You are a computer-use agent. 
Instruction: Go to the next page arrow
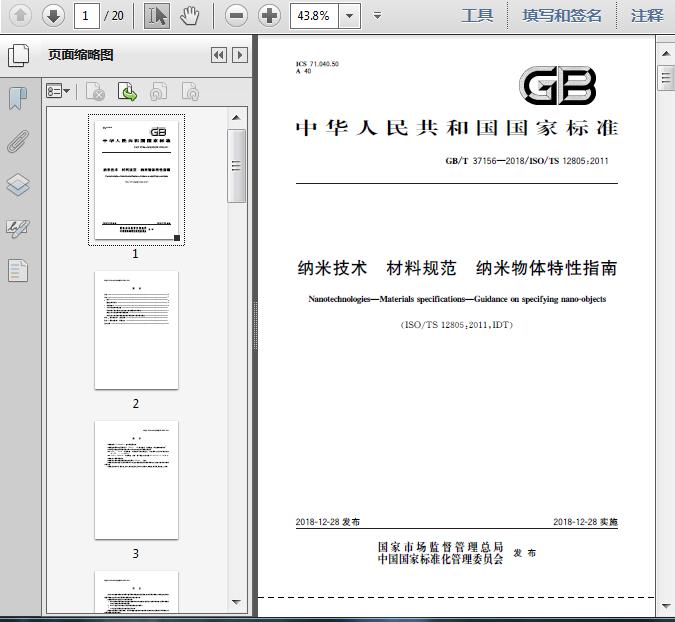point(53,15)
